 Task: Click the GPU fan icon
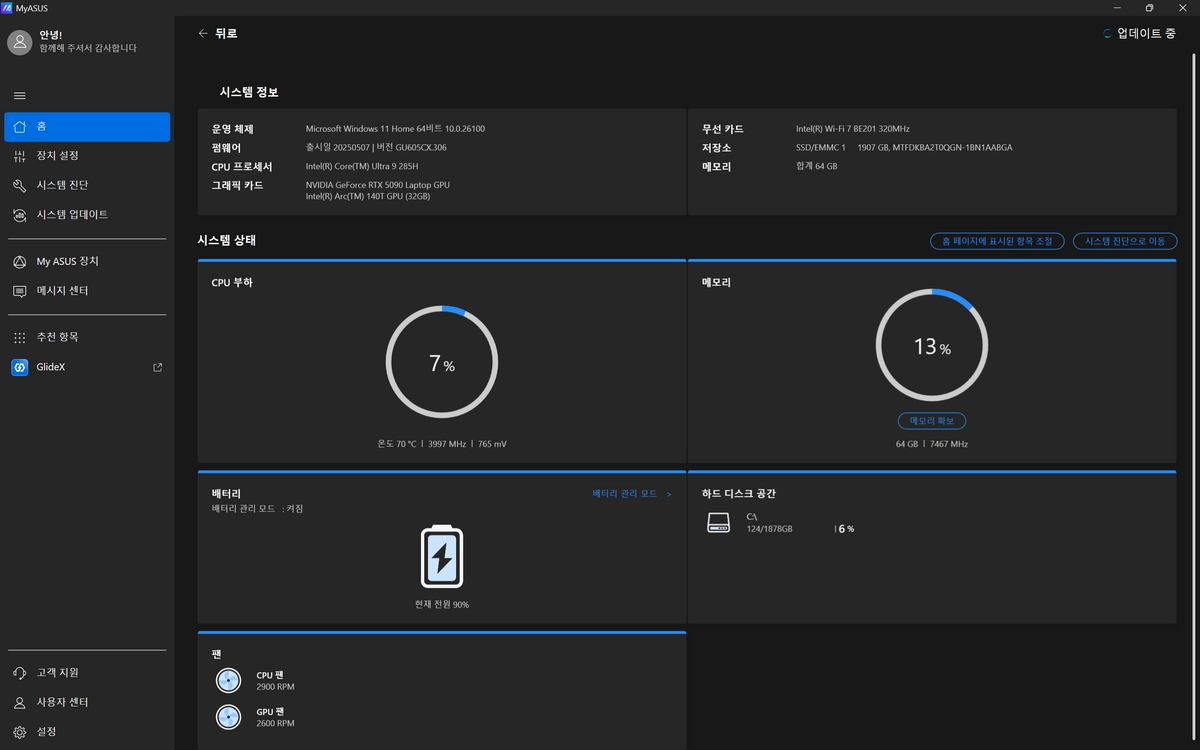point(229,717)
